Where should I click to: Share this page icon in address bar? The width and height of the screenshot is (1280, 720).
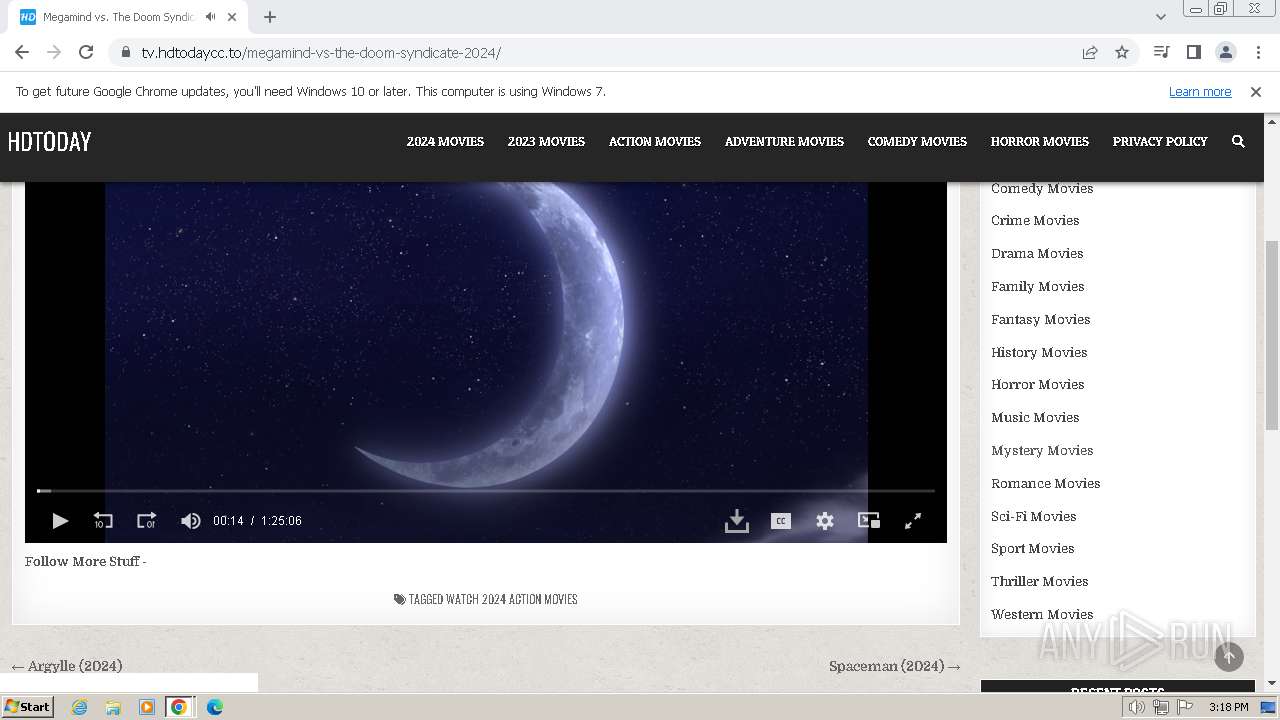point(1090,53)
